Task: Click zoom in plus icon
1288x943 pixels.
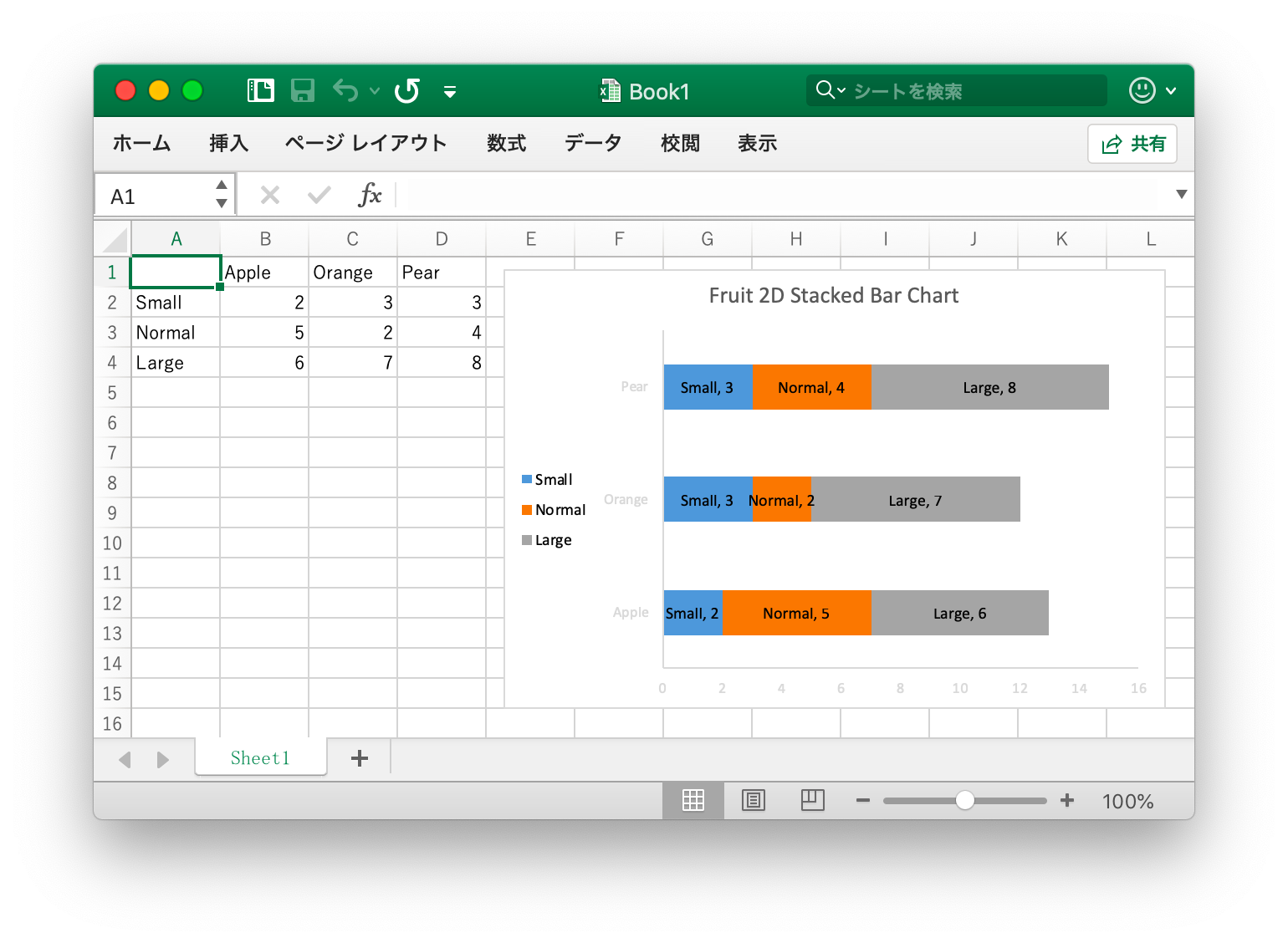Action: click(1067, 801)
